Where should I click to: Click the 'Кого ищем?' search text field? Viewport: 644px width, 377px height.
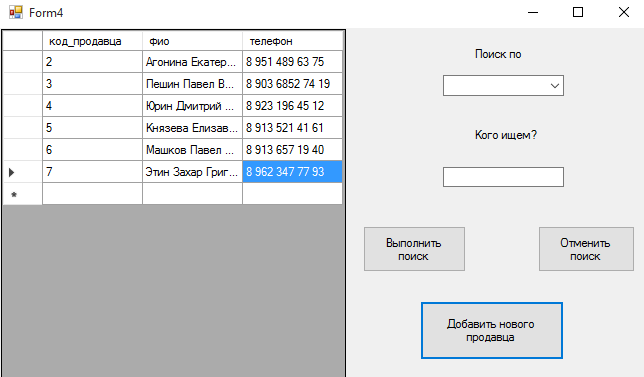(503, 177)
